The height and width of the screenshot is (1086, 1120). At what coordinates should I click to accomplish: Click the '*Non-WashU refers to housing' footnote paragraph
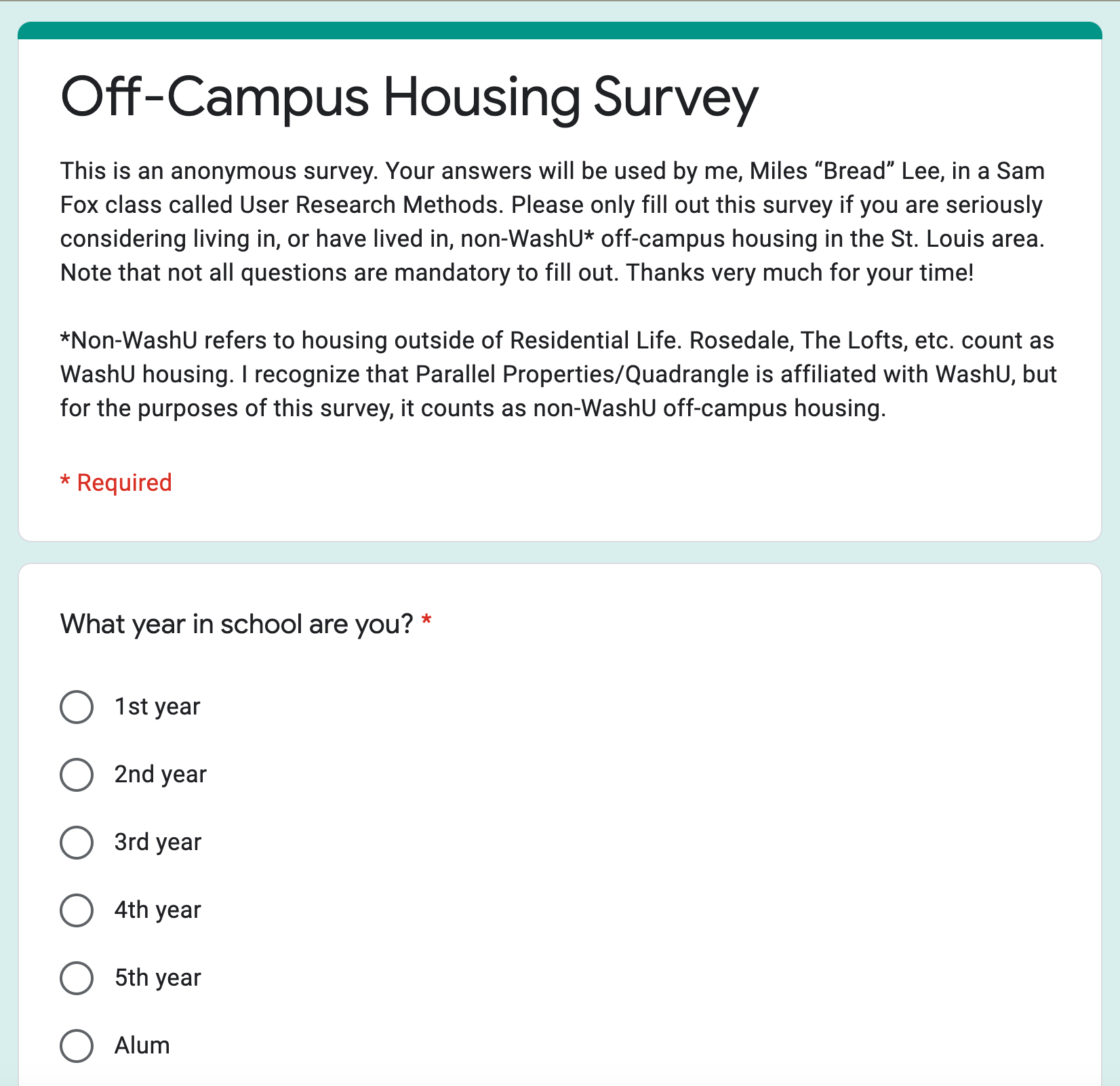(x=559, y=374)
